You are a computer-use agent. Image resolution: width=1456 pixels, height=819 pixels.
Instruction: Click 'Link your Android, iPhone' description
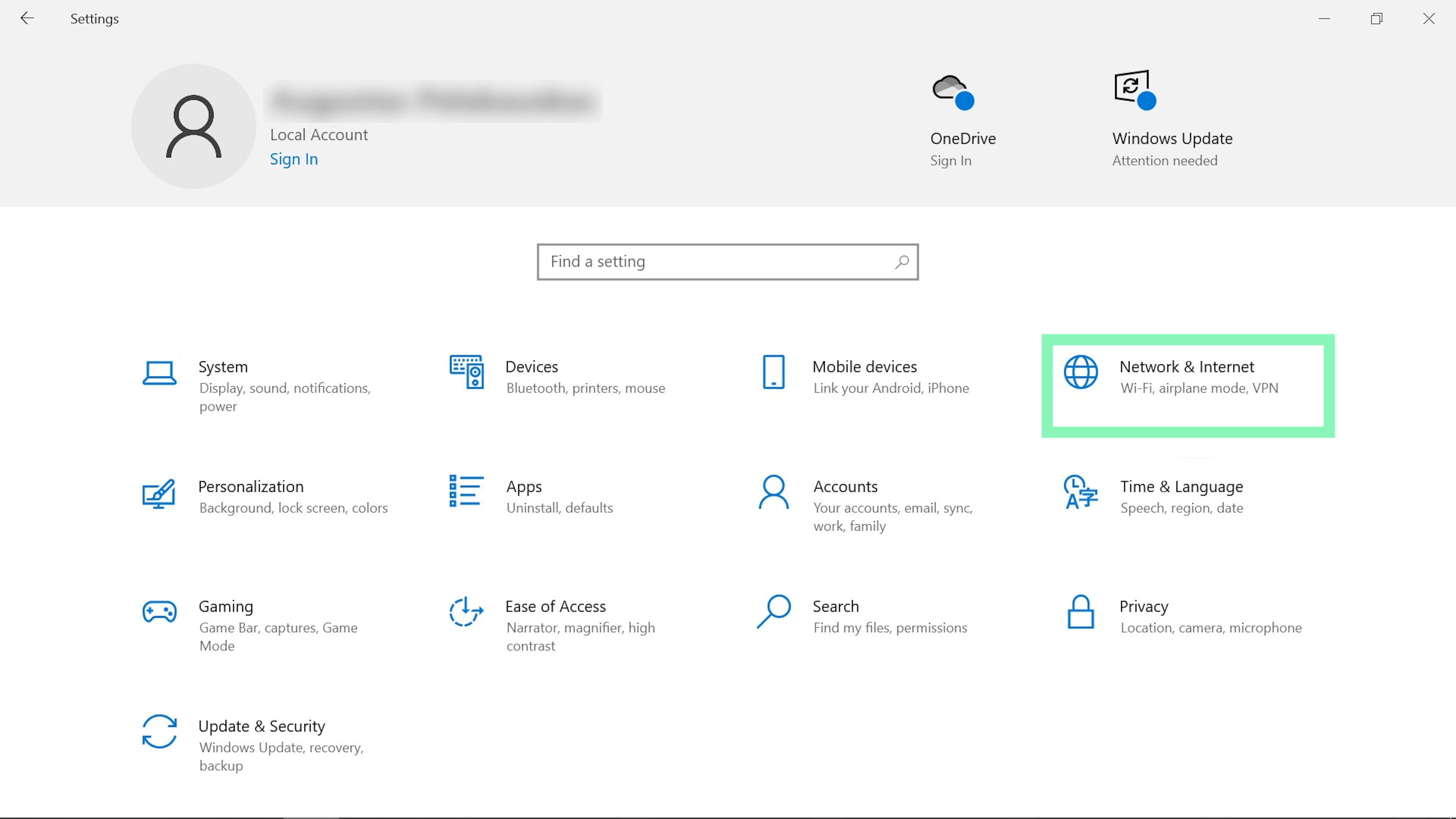click(x=891, y=388)
